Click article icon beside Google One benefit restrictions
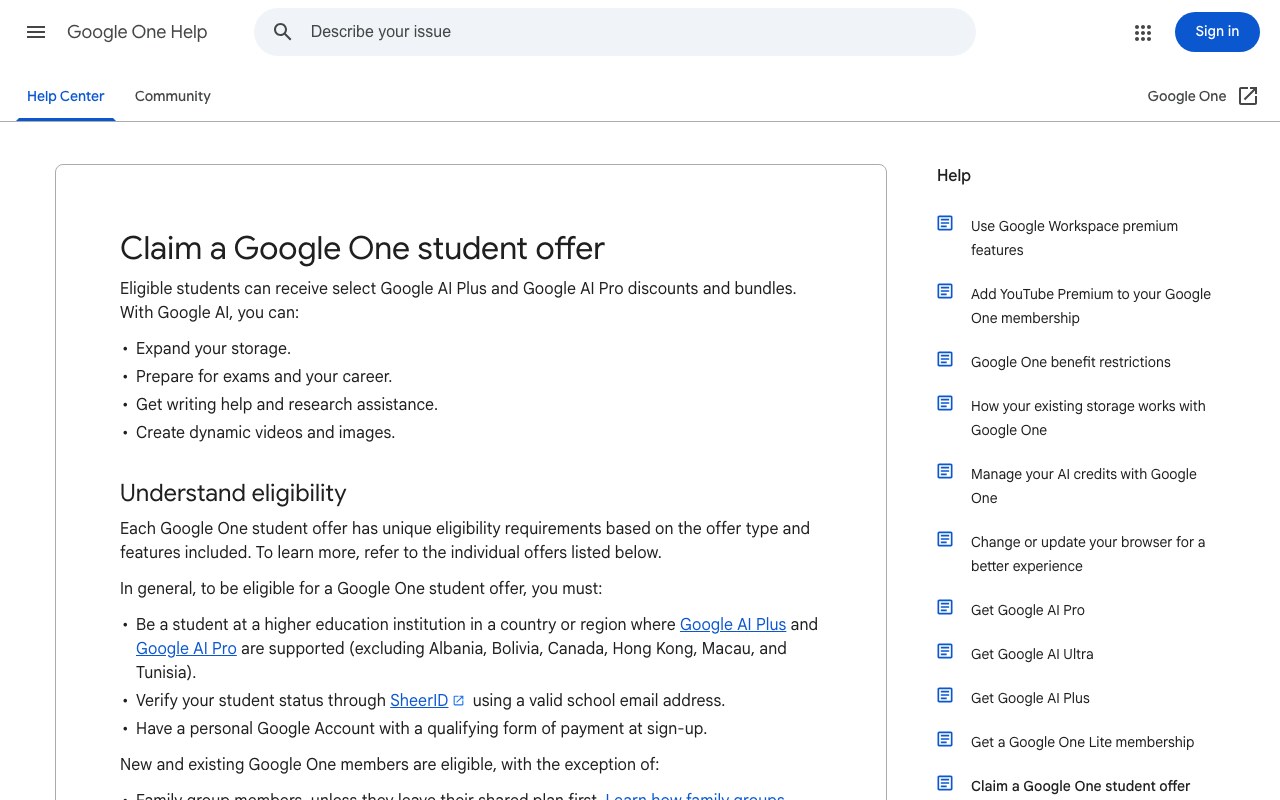The height and width of the screenshot is (800, 1280). coord(945,359)
